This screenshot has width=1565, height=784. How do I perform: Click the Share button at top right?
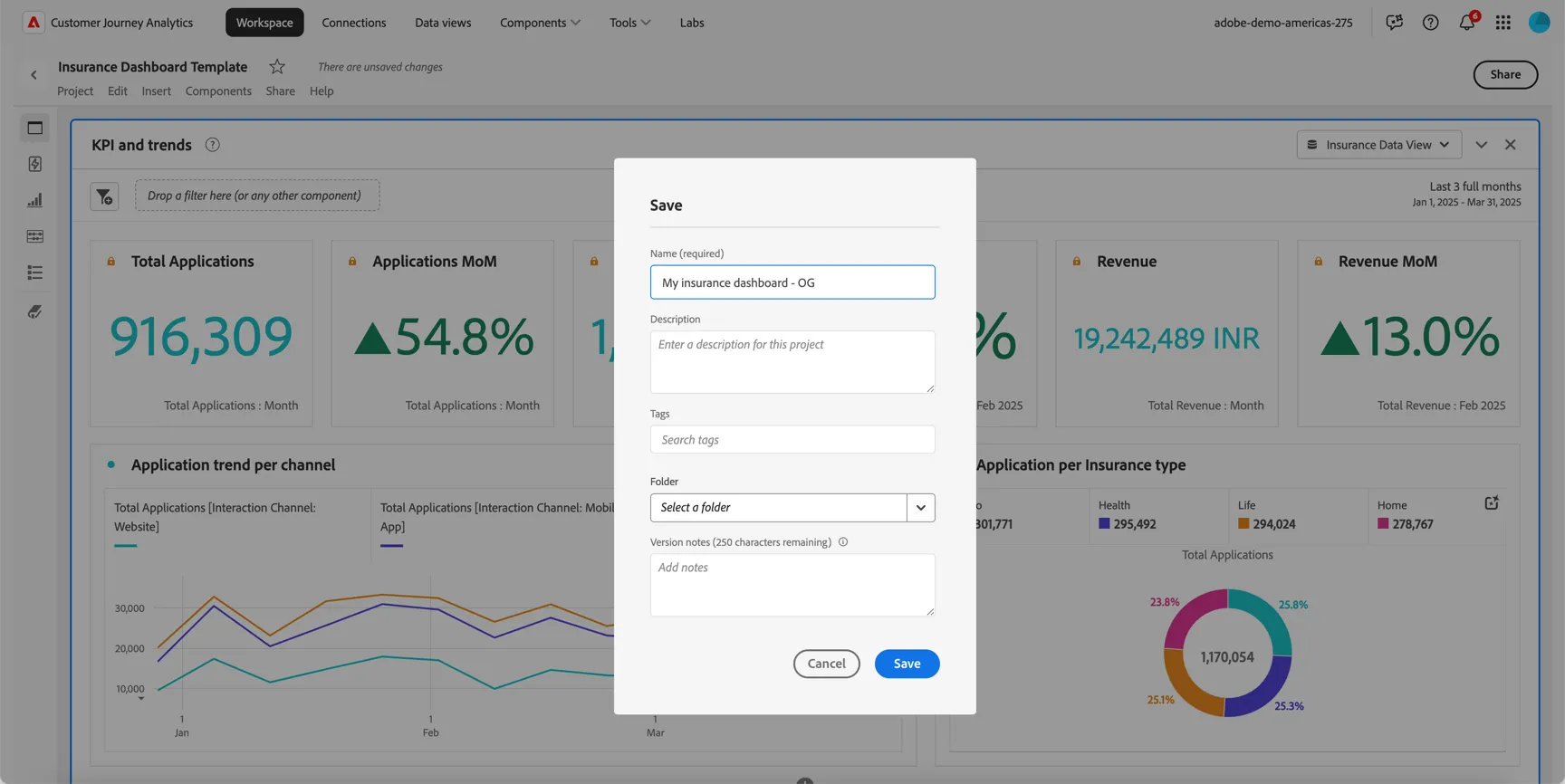[1505, 74]
